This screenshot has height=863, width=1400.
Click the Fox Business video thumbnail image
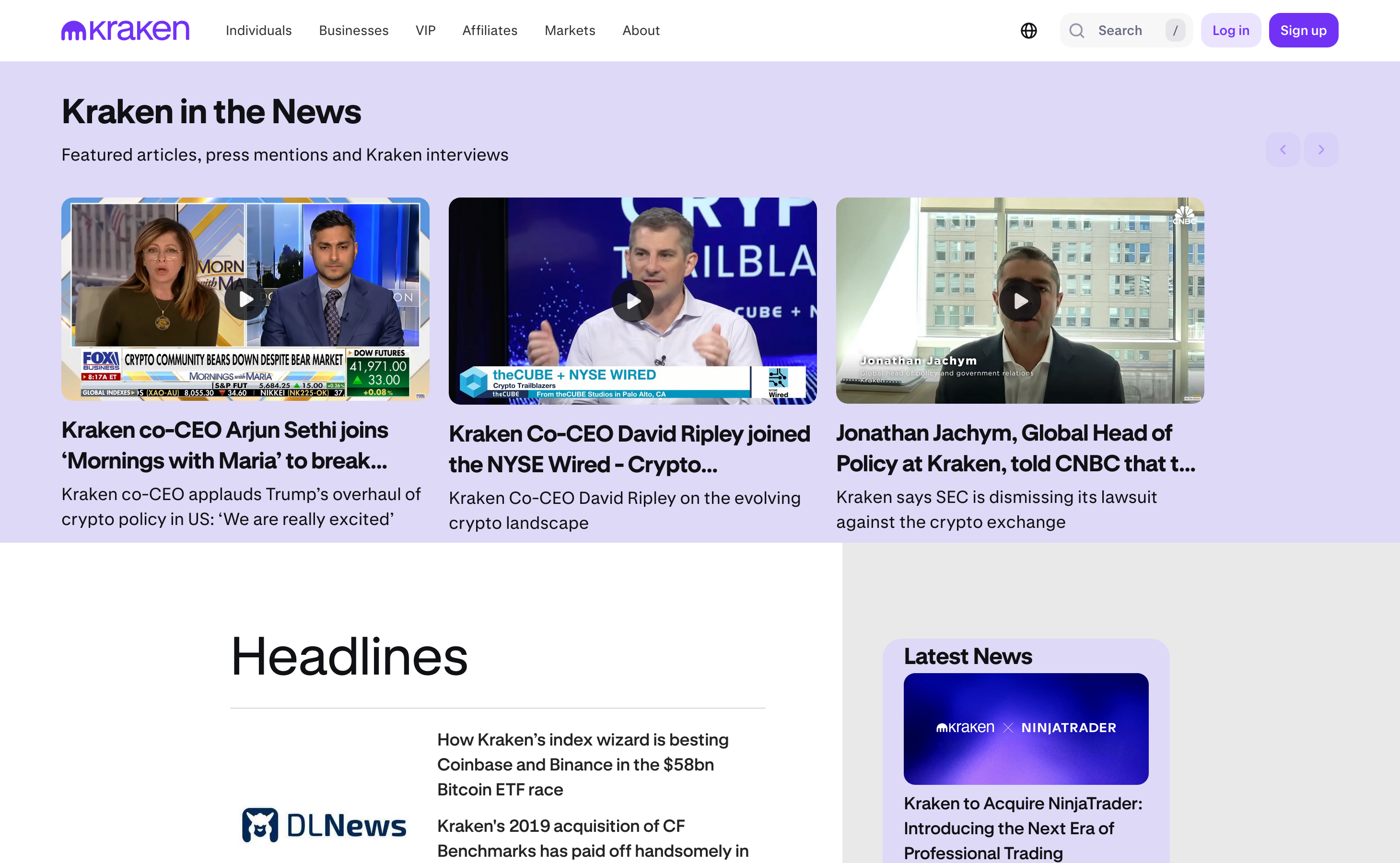[245, 299]
